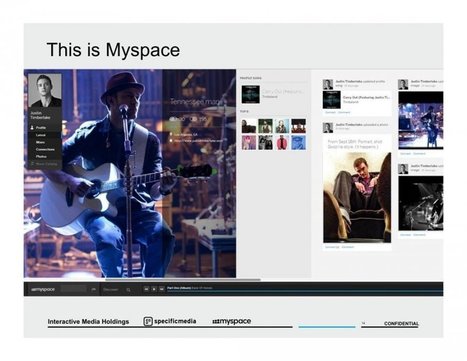Click the song progress bar in player
Image resolution: width=467 pixels, height=361 pixels.
point(305,291)
